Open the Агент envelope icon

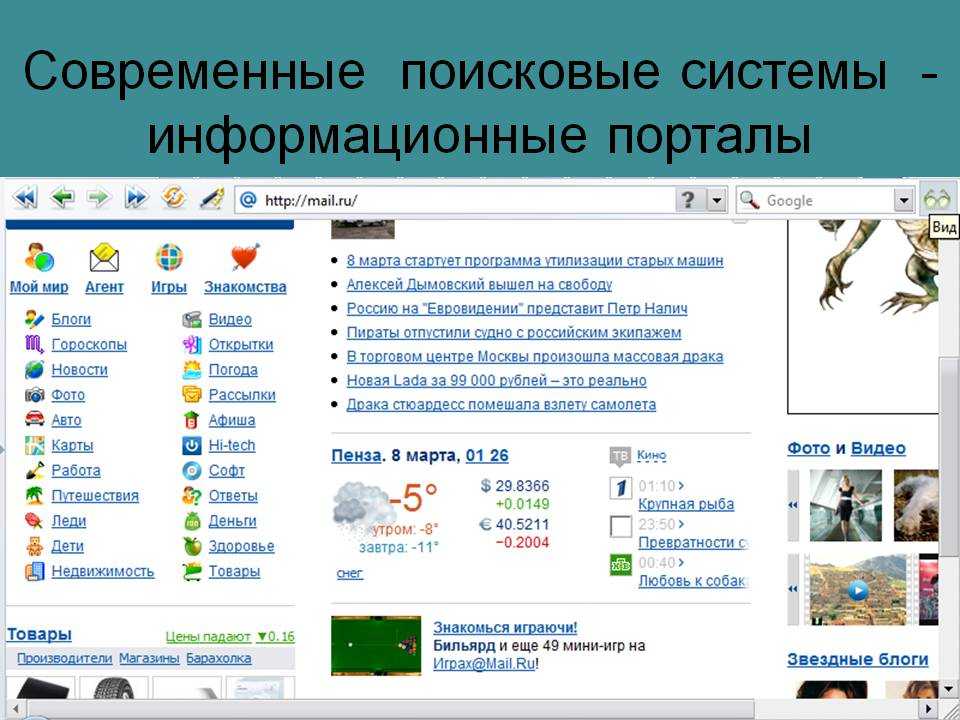[x=104, y=258]
